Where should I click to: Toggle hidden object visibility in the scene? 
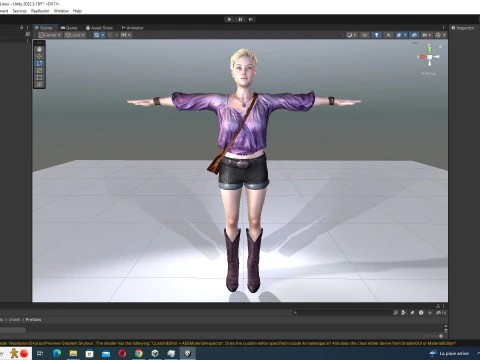[414, 35]
